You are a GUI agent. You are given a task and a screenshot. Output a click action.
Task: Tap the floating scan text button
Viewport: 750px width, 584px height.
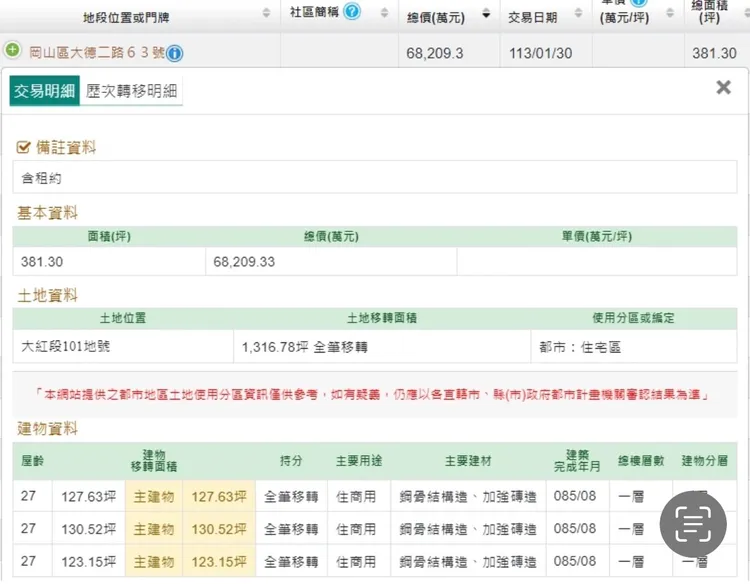click(x=693, y=524)
